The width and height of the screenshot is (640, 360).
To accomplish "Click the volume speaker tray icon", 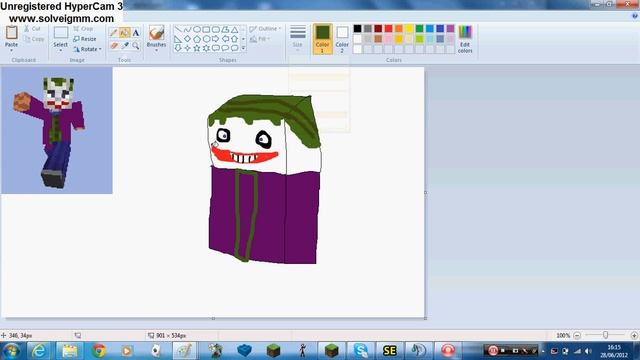I will pos(588,351).
